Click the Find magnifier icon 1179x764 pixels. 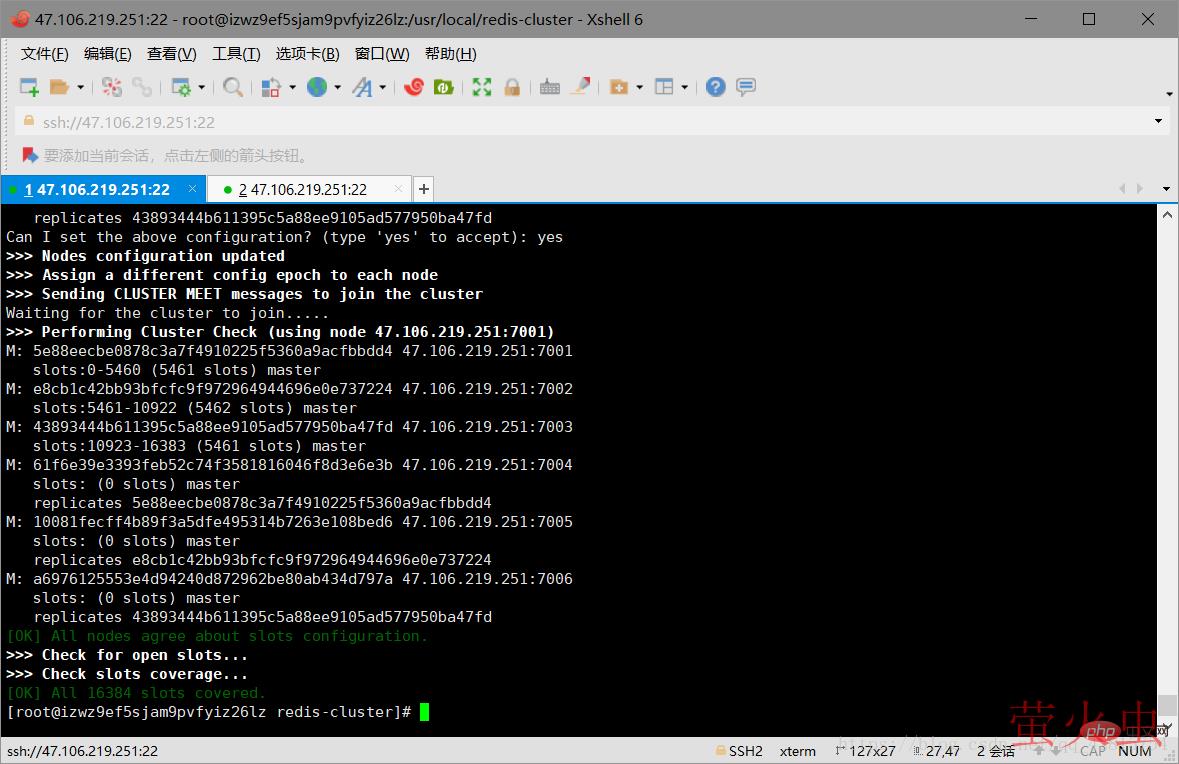pyautogui.click(x=232, y=88)
